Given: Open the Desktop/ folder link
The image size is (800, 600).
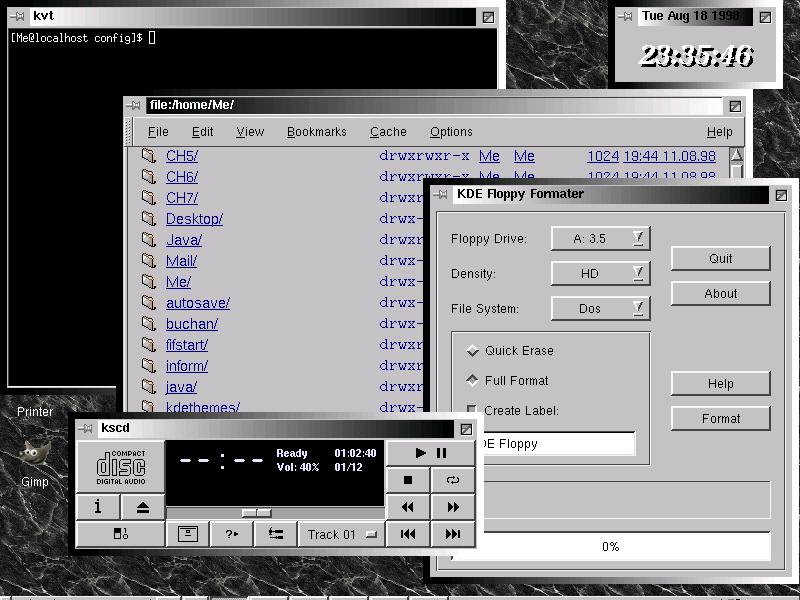Looking at the screenshot, I should click(x=194, y=219).
